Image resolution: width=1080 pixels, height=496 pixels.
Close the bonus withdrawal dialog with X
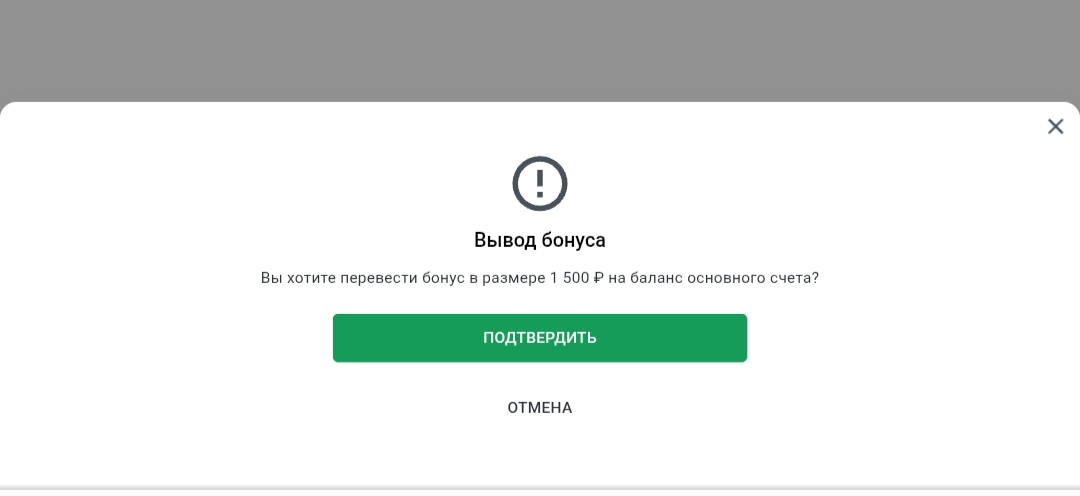[1055, 126]
